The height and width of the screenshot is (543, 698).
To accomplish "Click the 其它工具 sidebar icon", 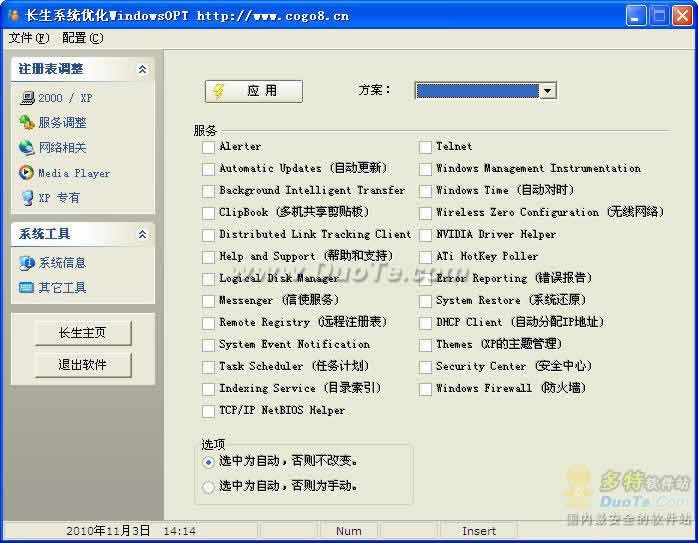I will coord(26,288).
